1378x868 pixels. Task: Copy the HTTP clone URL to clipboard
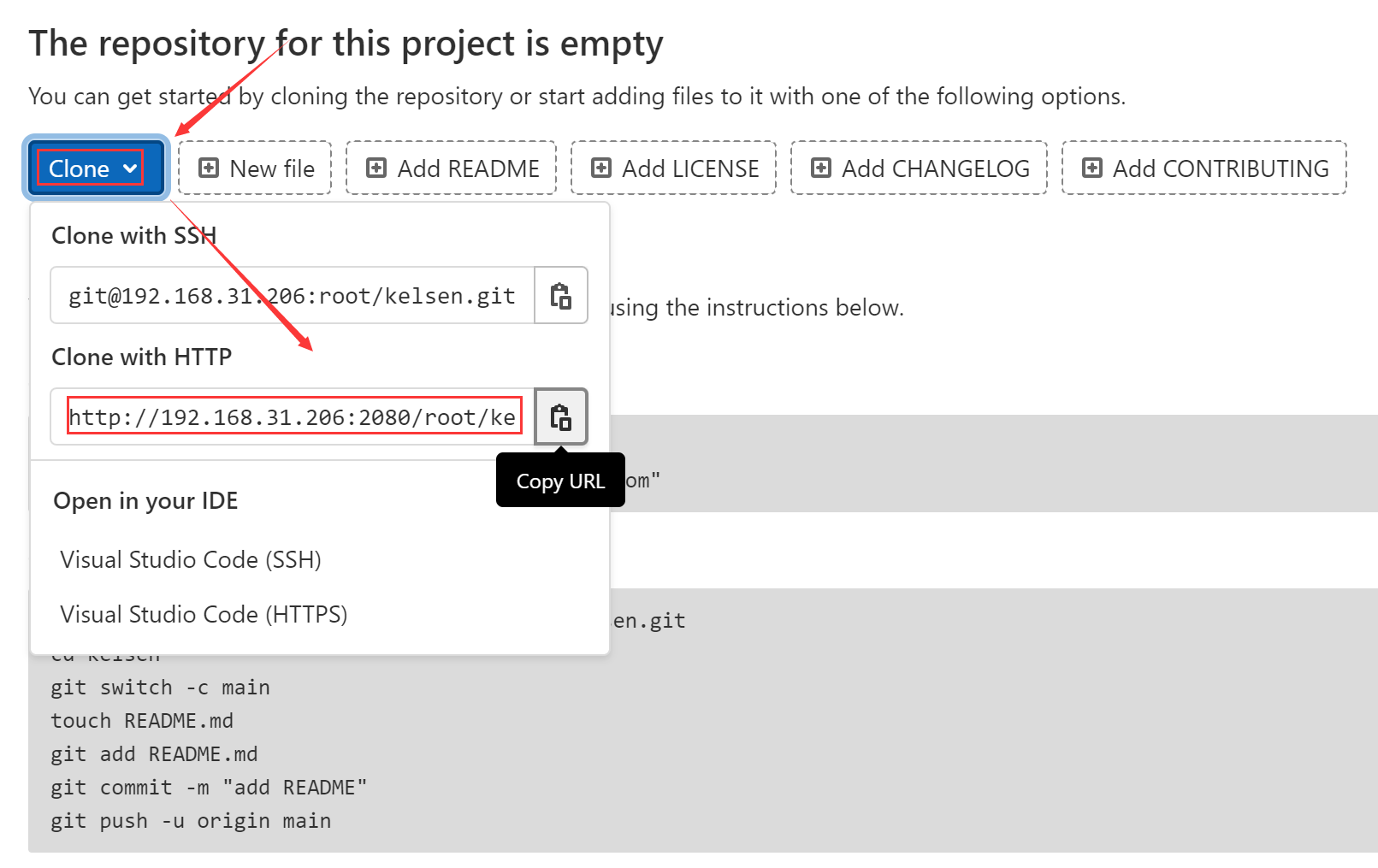[561, 417]
